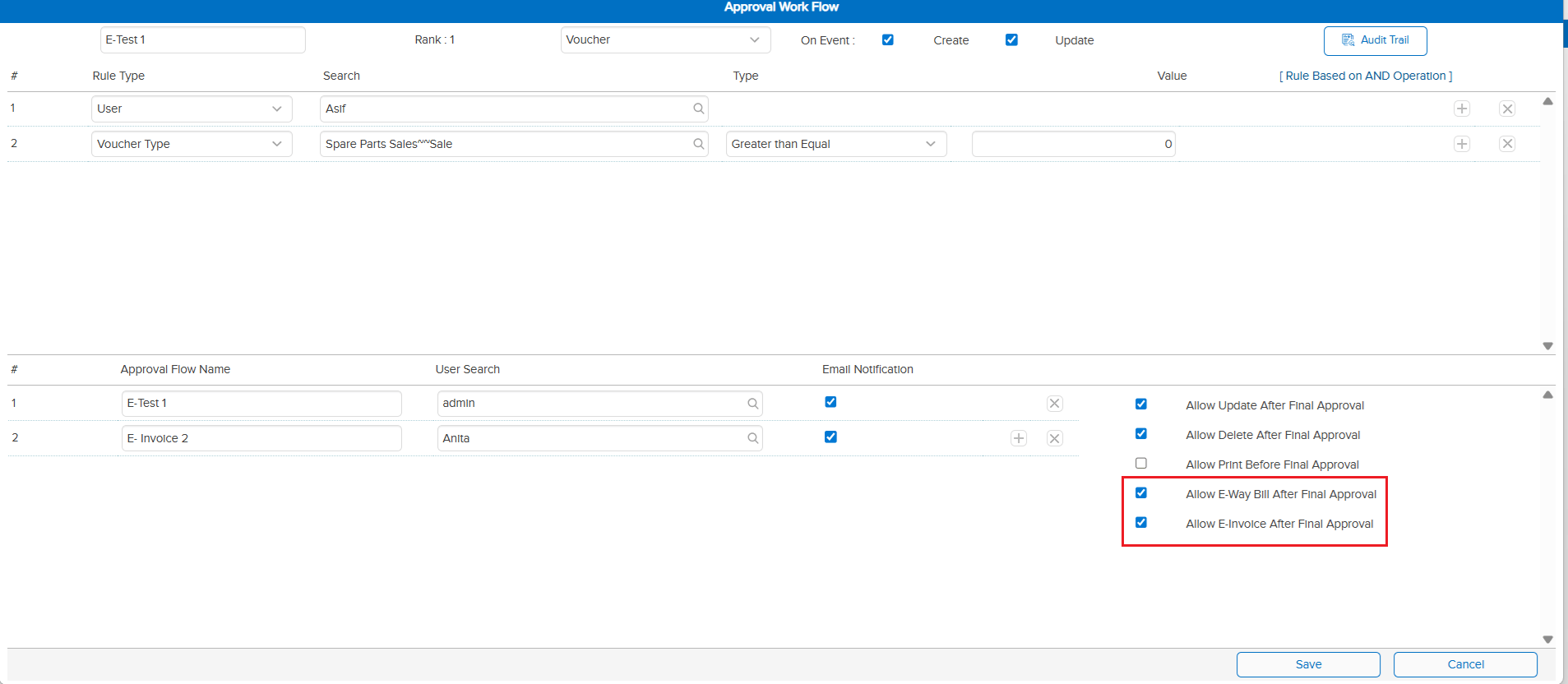Enable Allow Print Before Final Approval
Image resolution: width=1568 pixels, height=684 pixels.
click(x=1141, y=463)
